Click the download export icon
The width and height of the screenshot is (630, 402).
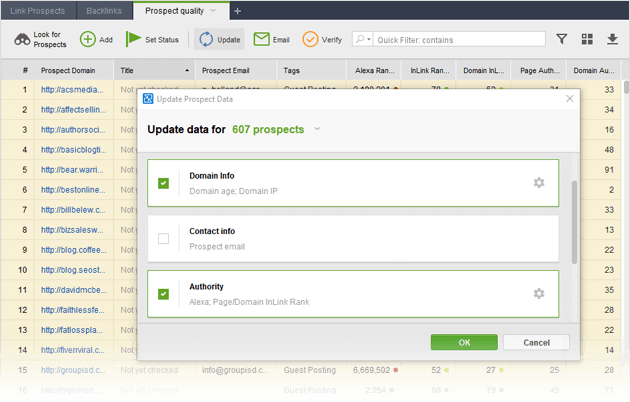point(611,40)
